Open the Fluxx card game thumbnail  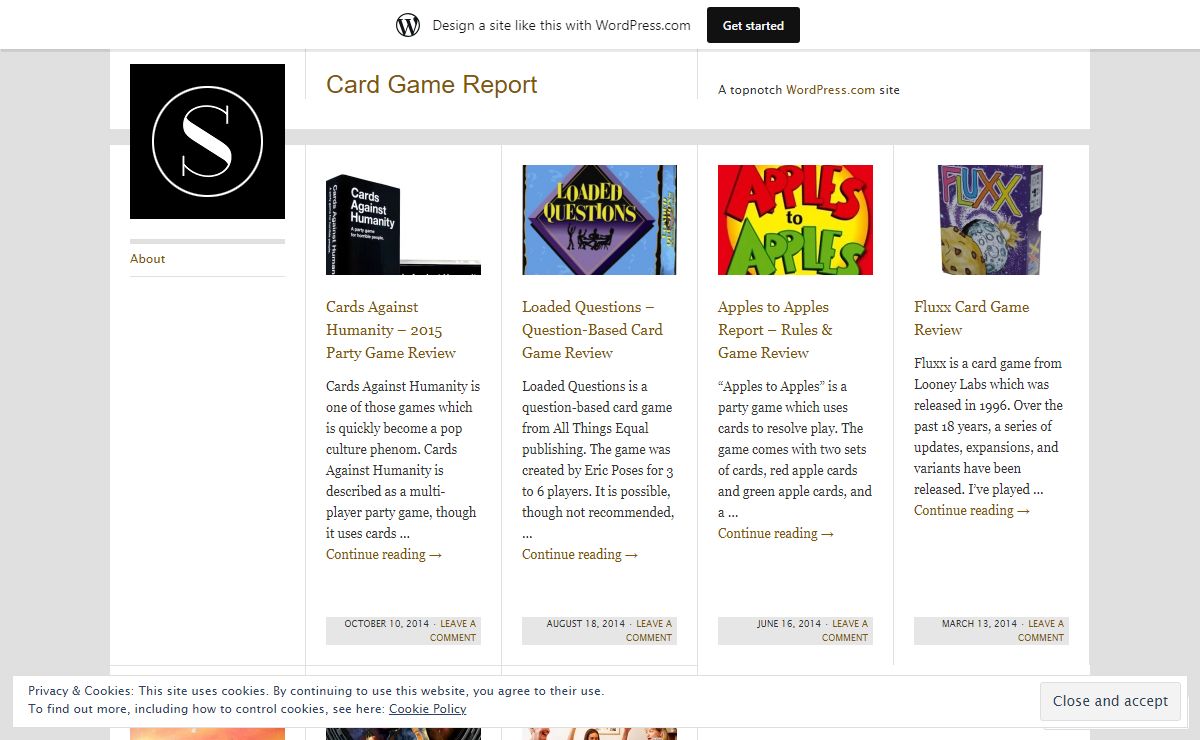point(991,220)
